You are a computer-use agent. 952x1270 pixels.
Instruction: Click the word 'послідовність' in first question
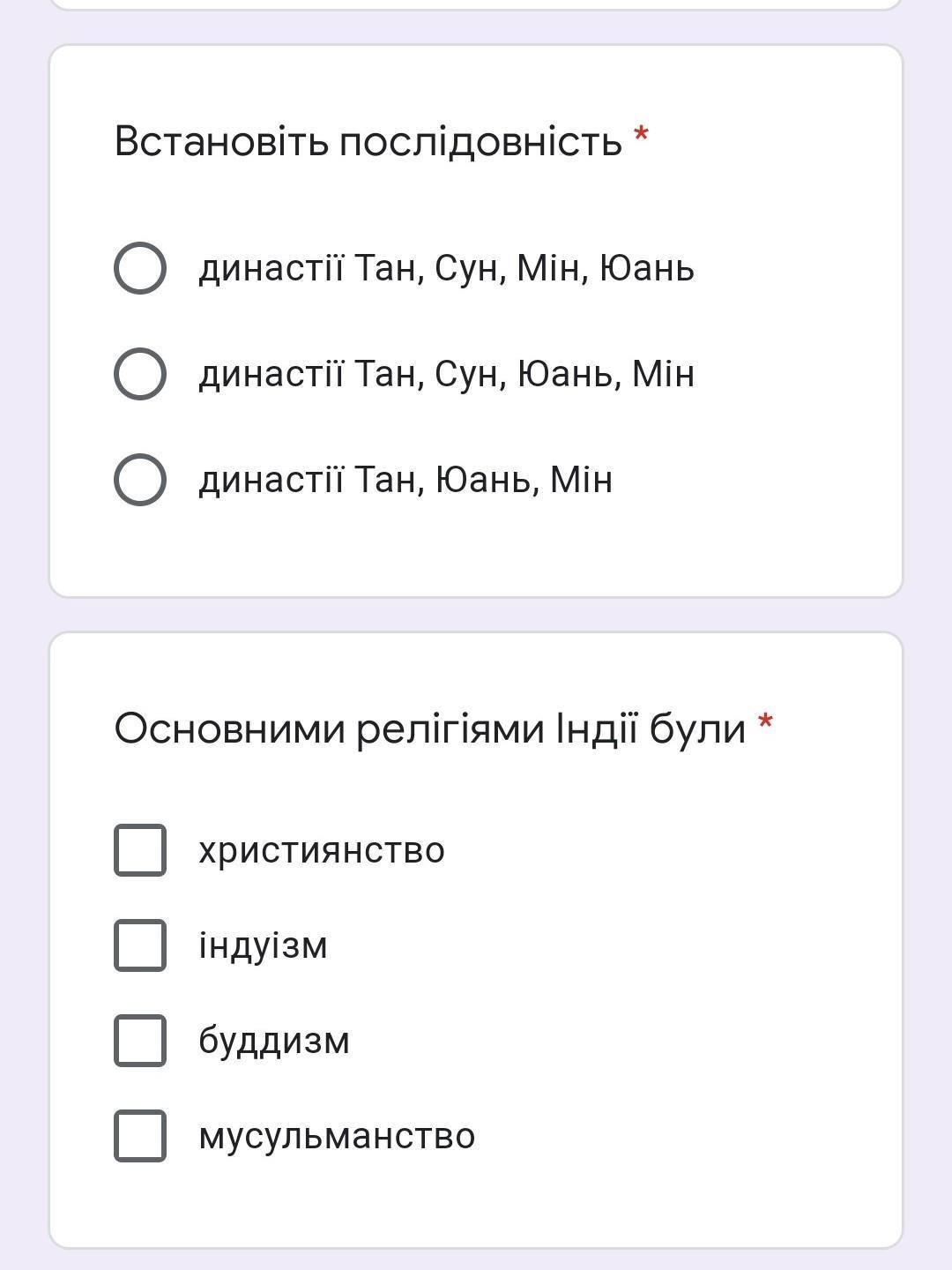click(x=481, y=141)
